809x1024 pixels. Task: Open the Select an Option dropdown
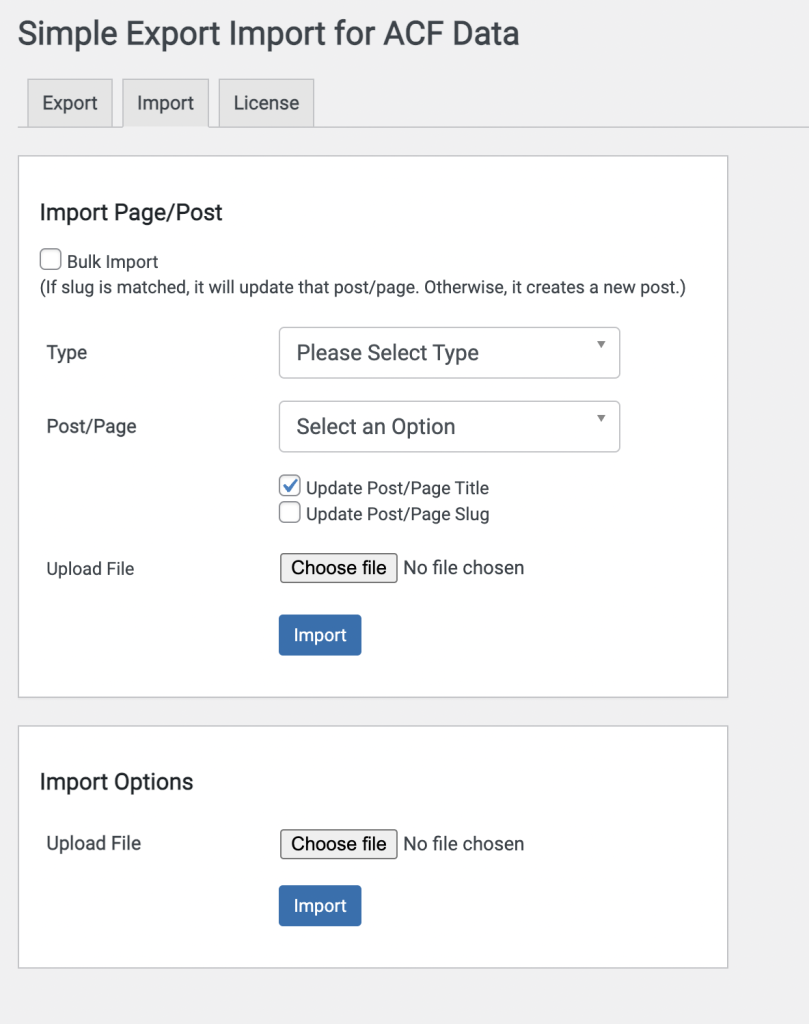(440, 426)
